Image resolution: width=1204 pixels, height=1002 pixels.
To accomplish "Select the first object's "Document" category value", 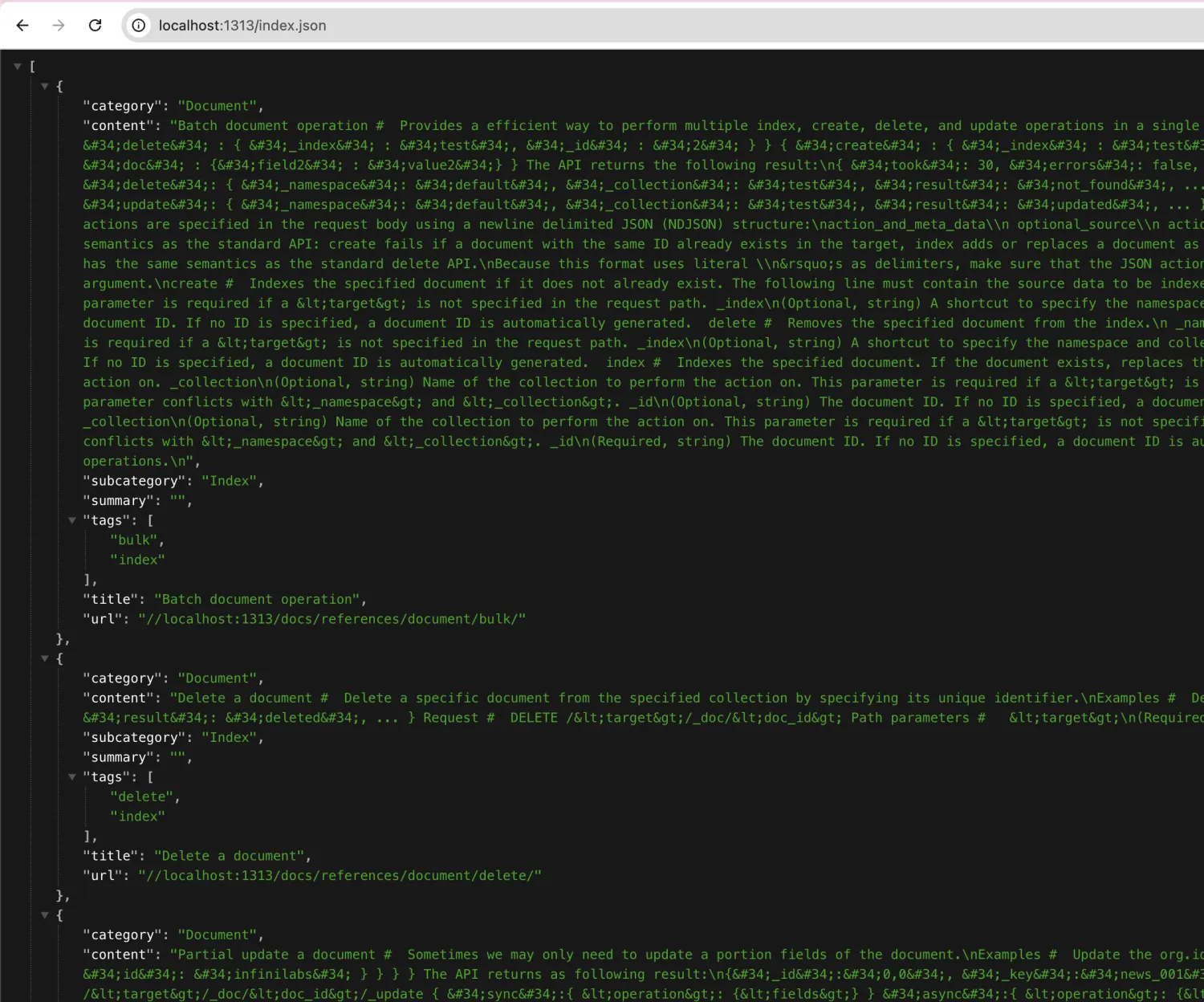I will (218, 106).
